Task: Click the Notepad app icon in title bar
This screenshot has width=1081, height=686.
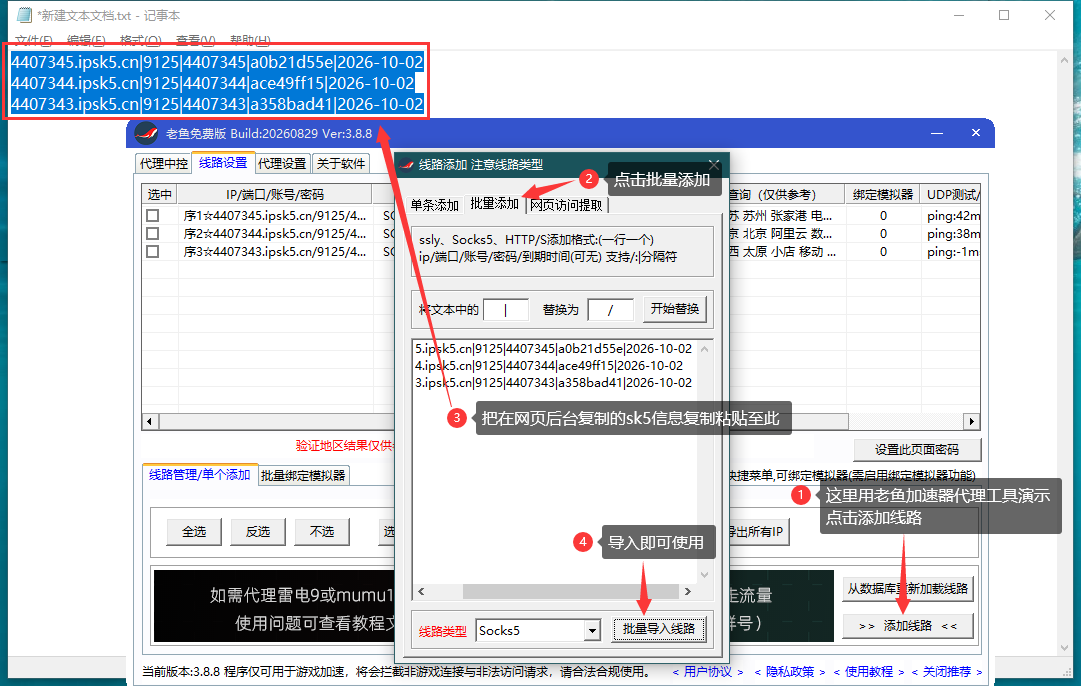Action: tap(24, 14)
